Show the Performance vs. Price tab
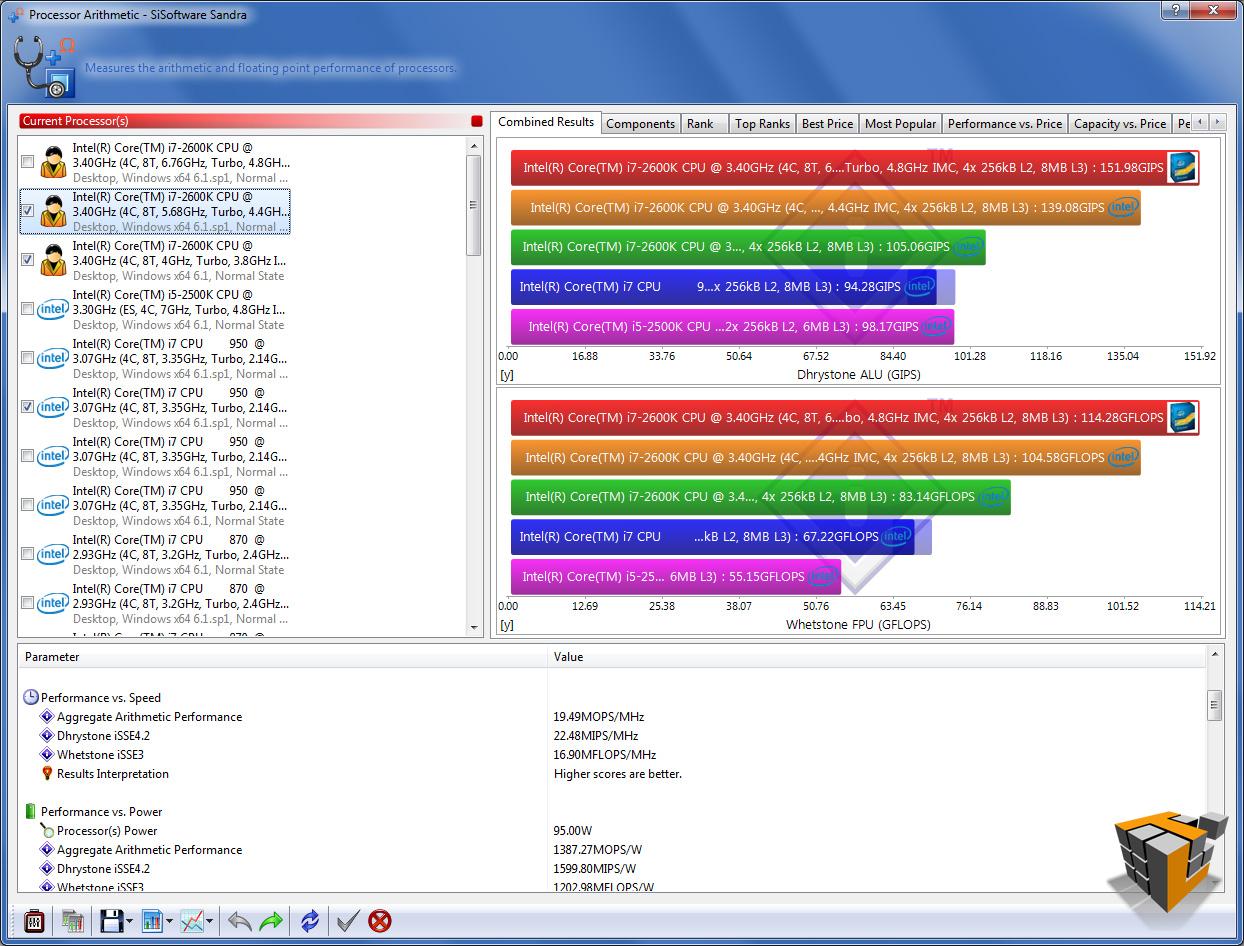Image resolution: width=1244 pixels, height=946 pixels. tap(1005, 124)
